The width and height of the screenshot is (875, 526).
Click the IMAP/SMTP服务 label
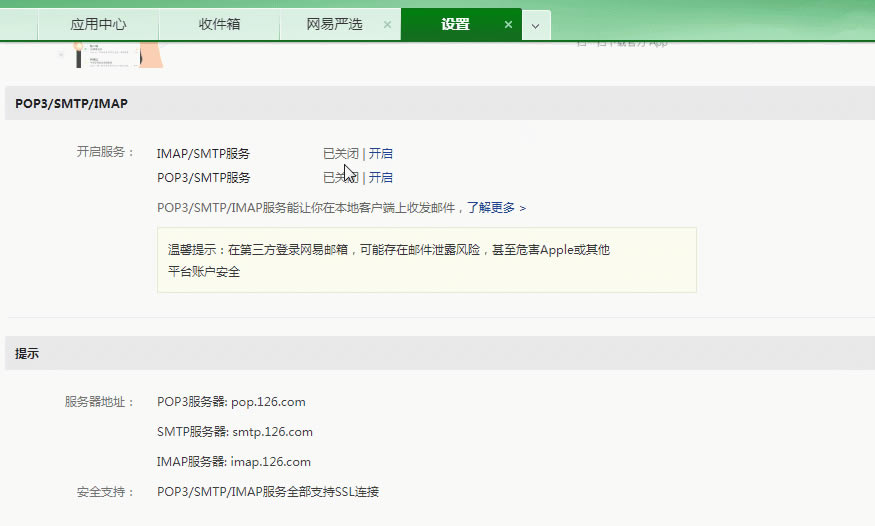(203, 154)
